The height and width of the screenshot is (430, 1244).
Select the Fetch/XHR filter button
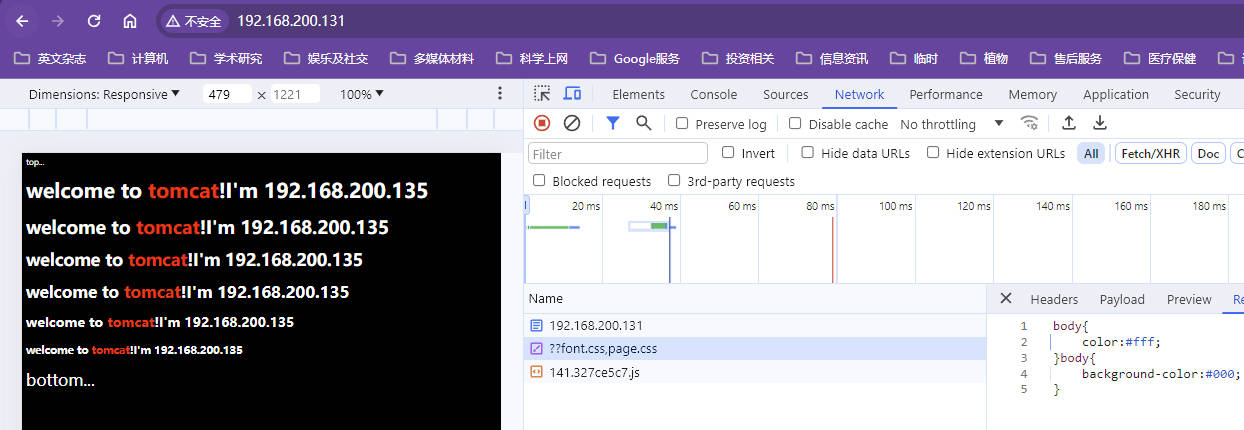(x=1150, y=153)
